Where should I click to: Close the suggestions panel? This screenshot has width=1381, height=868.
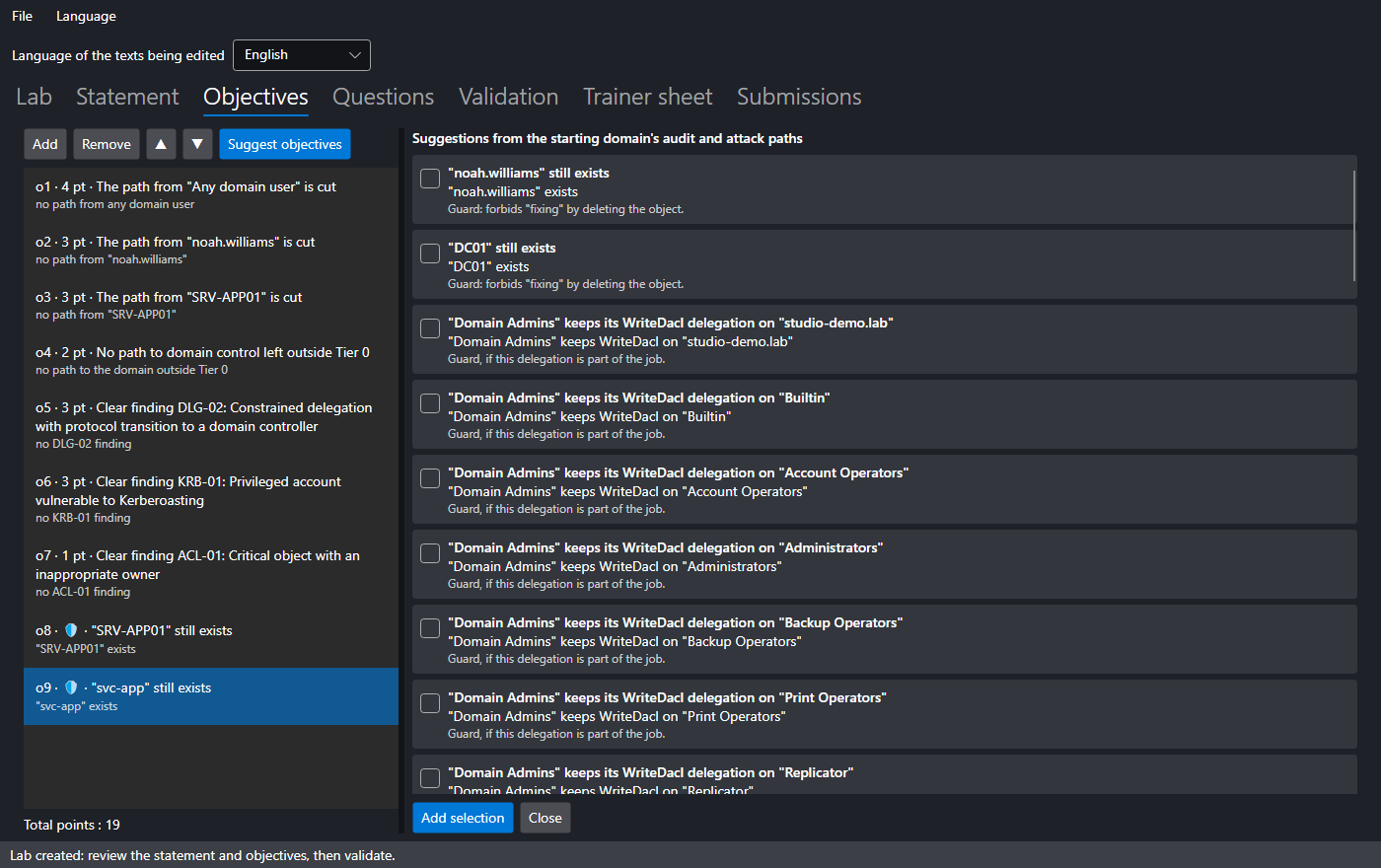(x=545, y=818)
